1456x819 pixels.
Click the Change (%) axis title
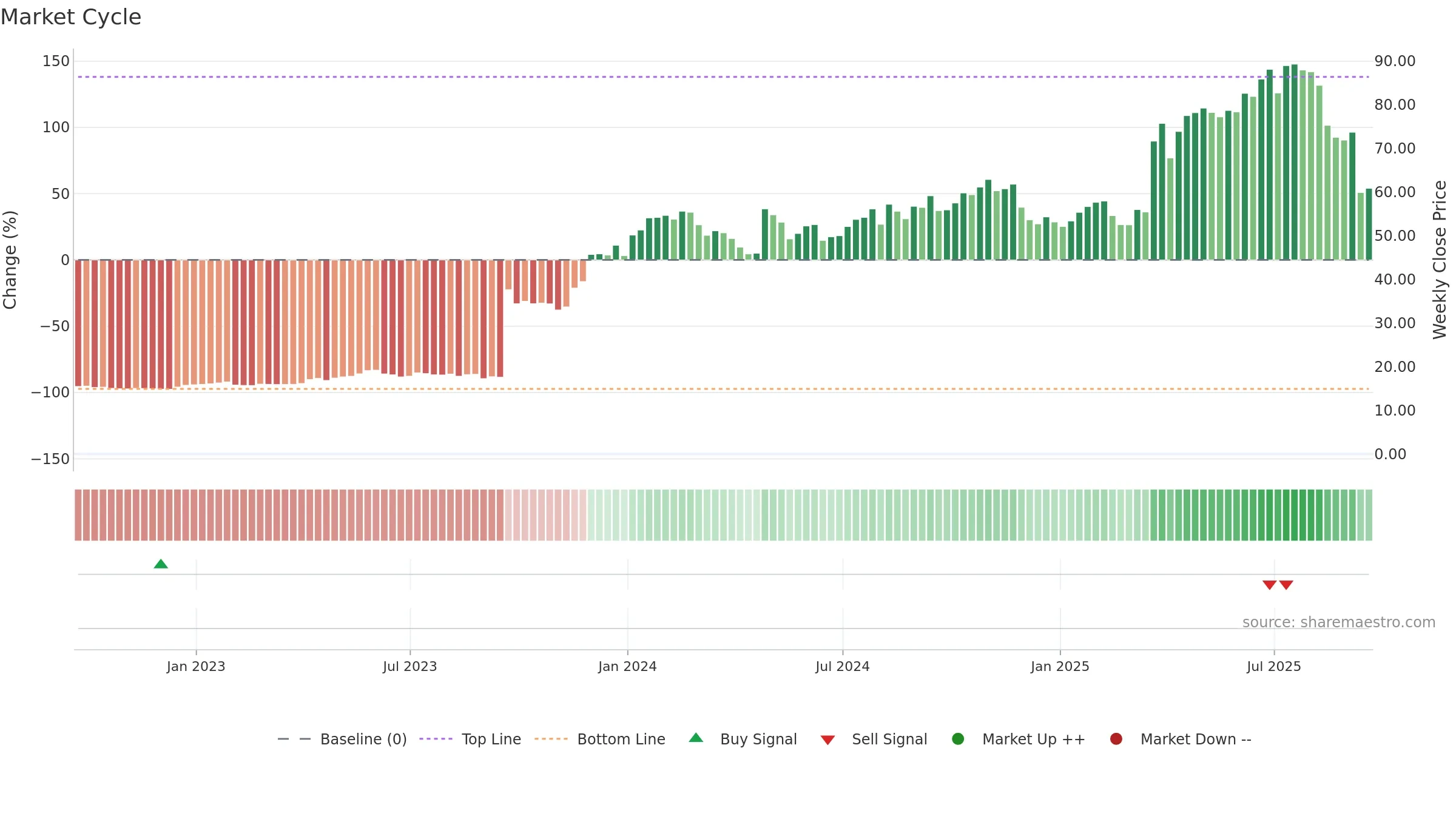[10, 260]
